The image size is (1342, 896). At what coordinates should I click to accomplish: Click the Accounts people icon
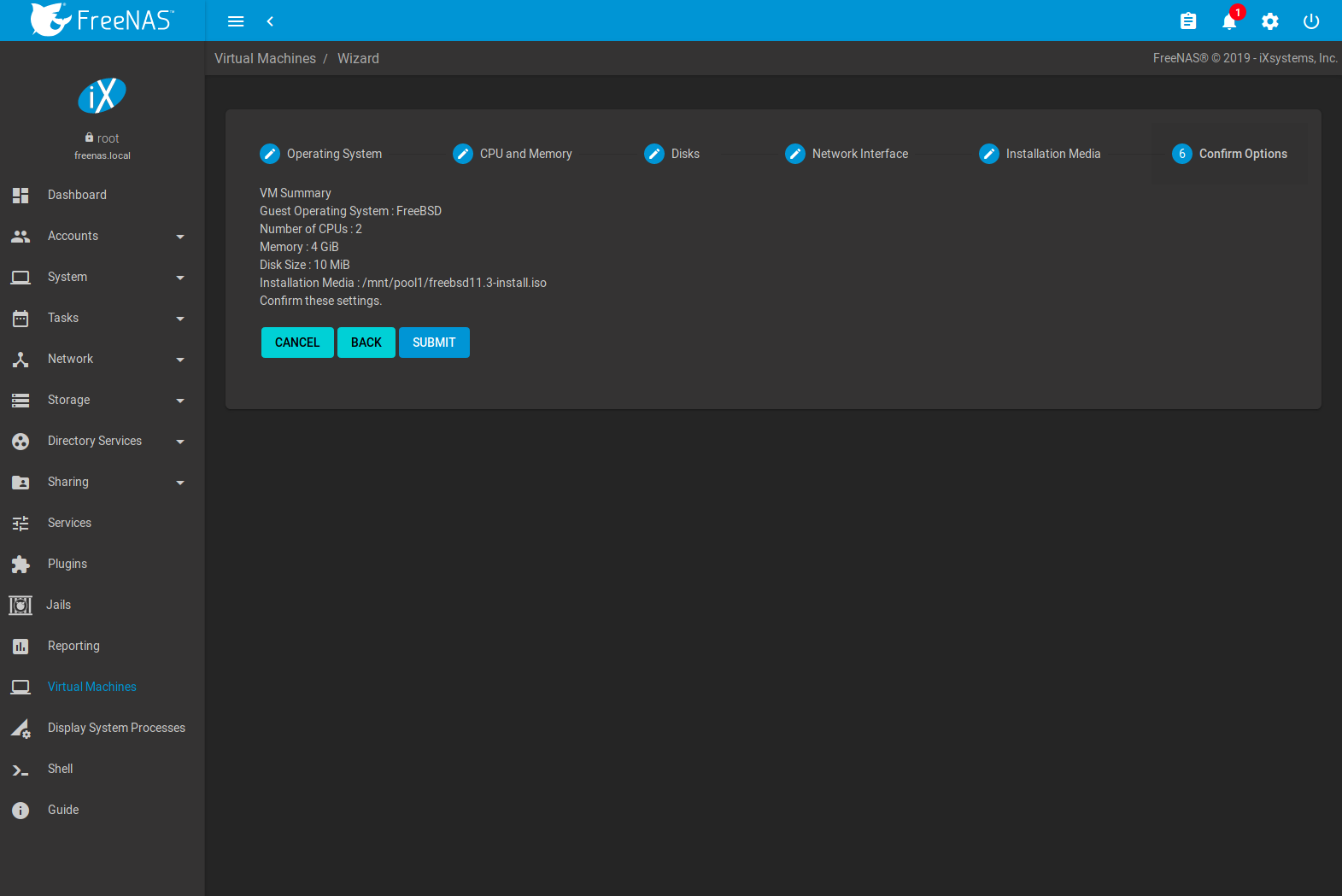tap(21, 236)
